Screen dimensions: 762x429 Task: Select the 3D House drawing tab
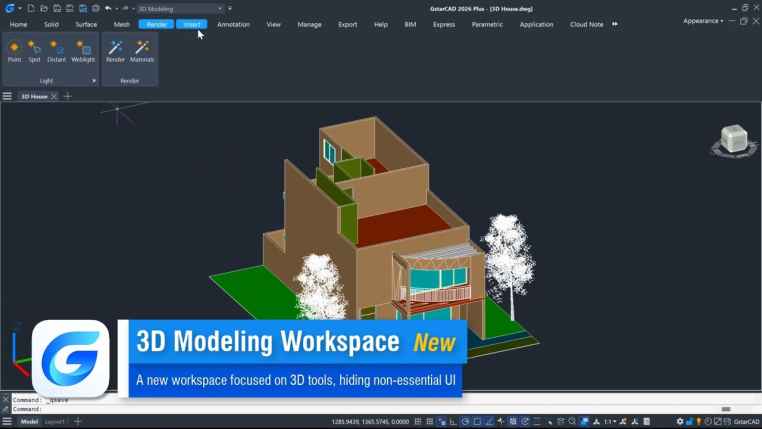(x=34, y=96)
